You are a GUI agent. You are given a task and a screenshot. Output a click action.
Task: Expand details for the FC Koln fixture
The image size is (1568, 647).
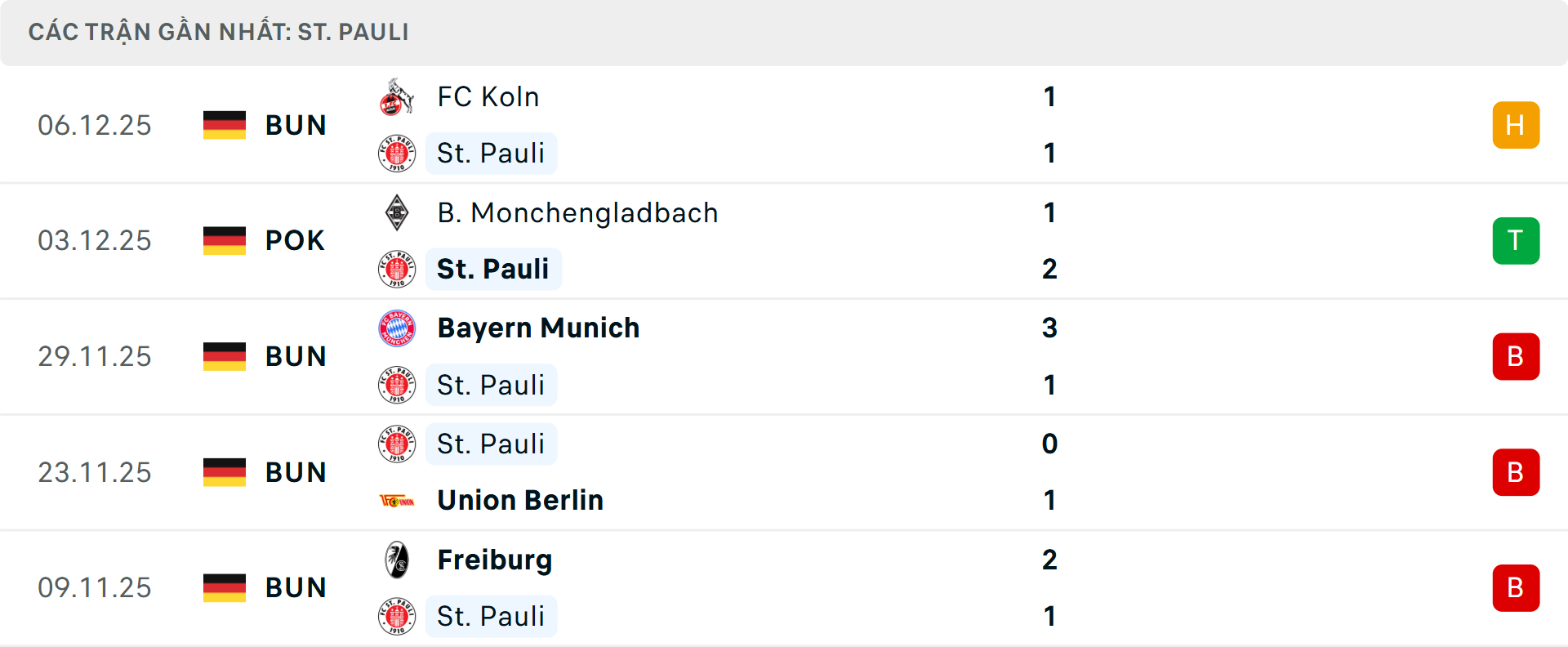tap(817, 124)
